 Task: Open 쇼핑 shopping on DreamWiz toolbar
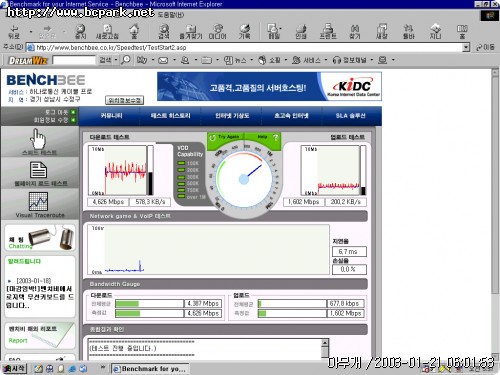(x=269, y=60)
